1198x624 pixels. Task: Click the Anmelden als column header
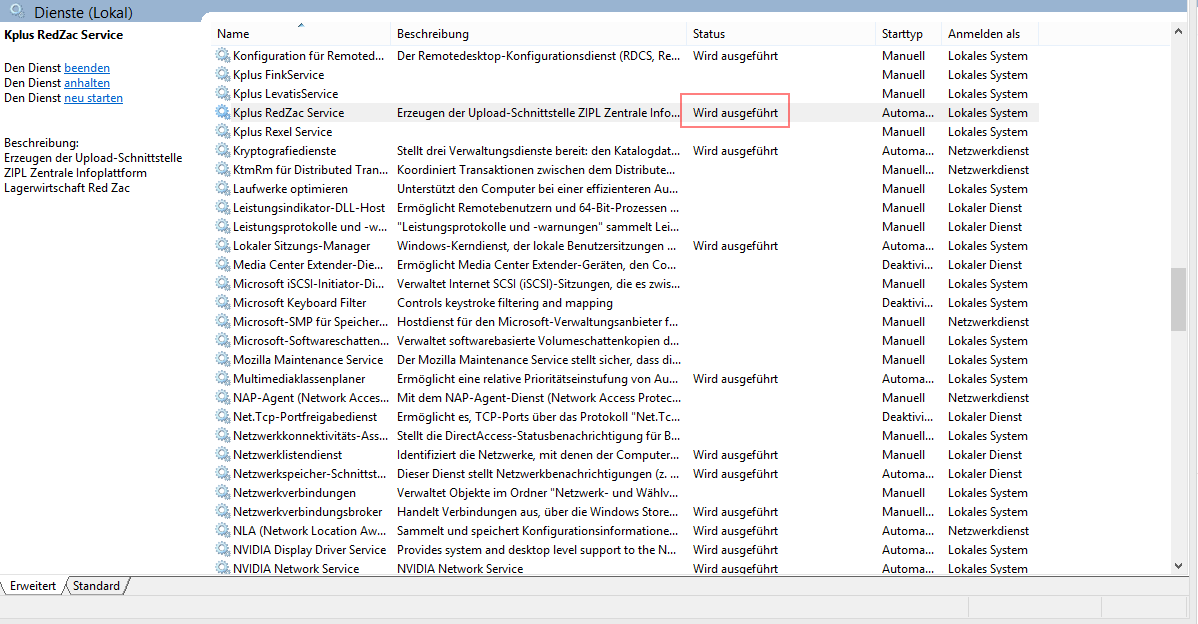[984, 34]
